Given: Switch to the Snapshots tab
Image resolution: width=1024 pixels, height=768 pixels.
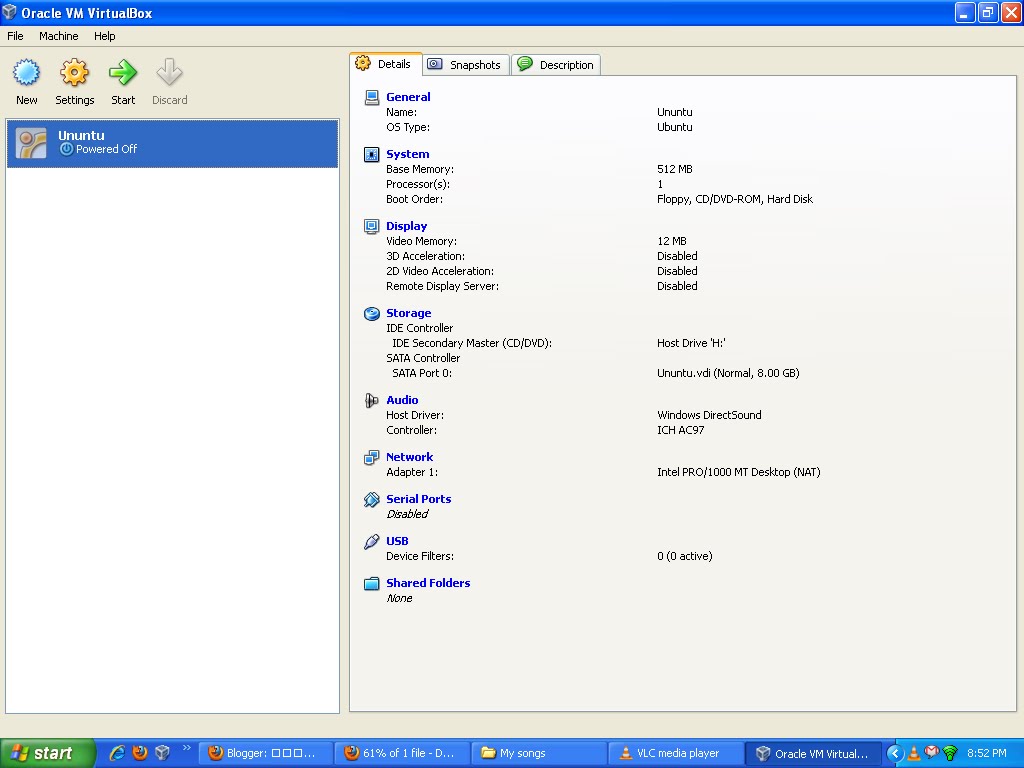Looking at the screenshot, I should 466,65.
